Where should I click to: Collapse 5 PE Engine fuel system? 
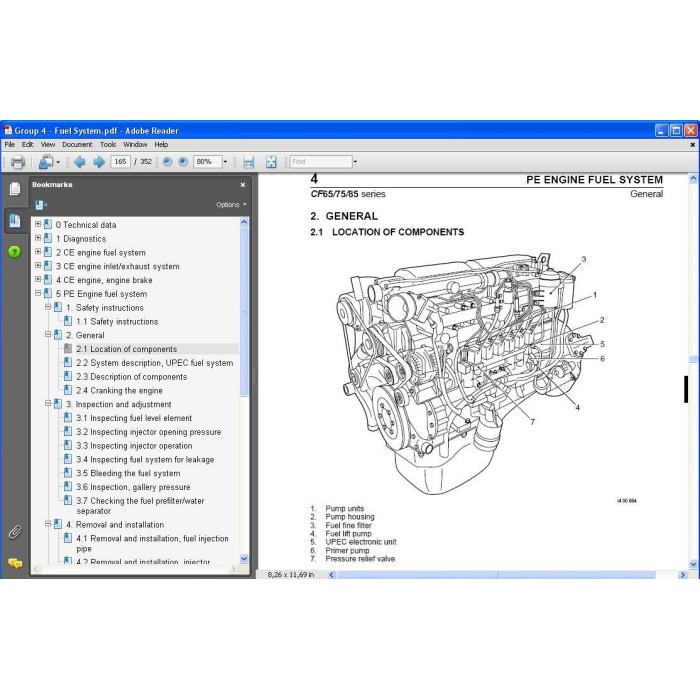38,293
